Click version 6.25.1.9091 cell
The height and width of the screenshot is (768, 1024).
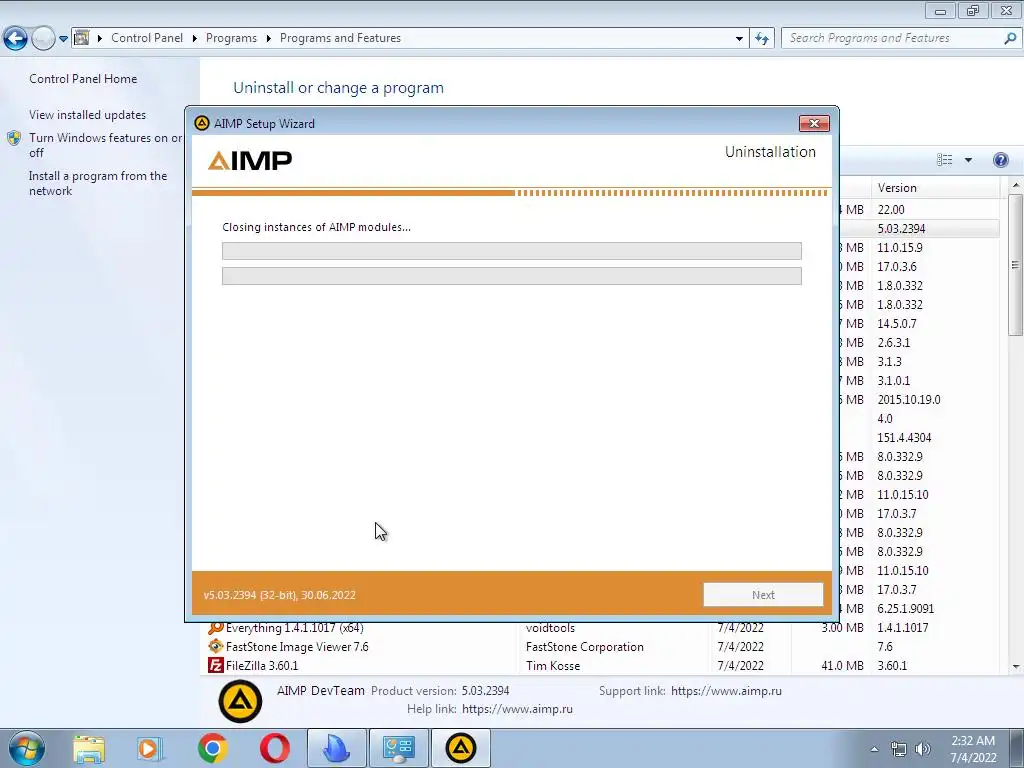pyautogui.click(x=905, y=609)
